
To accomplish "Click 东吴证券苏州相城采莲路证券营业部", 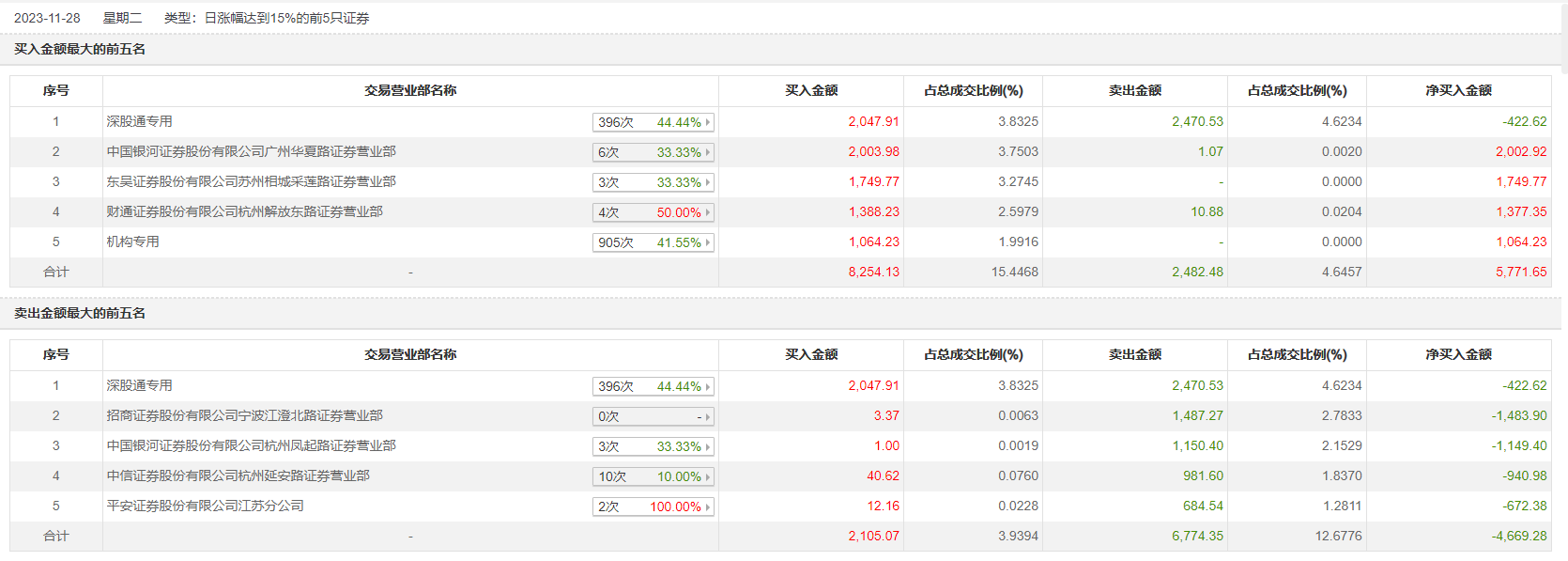I will [x=251, y=181].
